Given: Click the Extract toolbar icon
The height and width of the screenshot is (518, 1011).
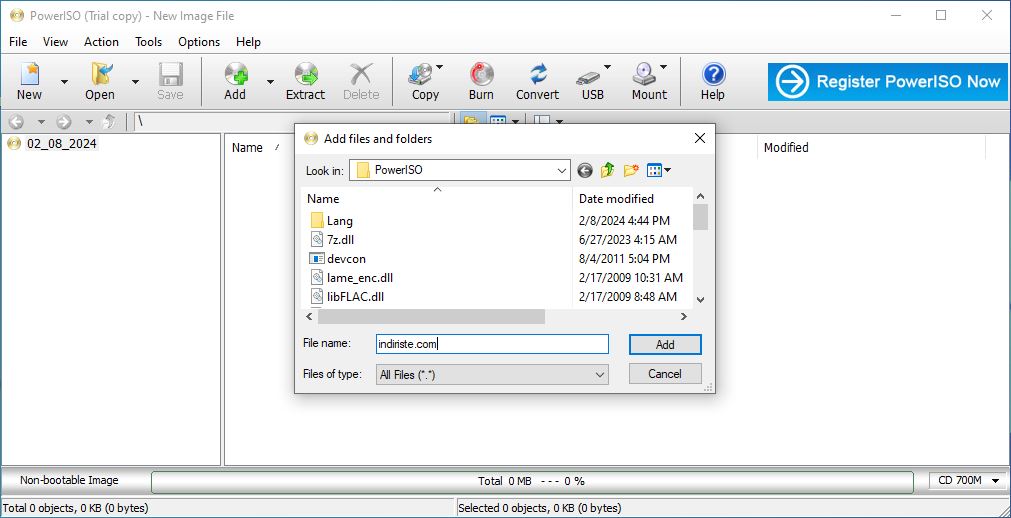Looking at the screenshot, I should (306, 81).
